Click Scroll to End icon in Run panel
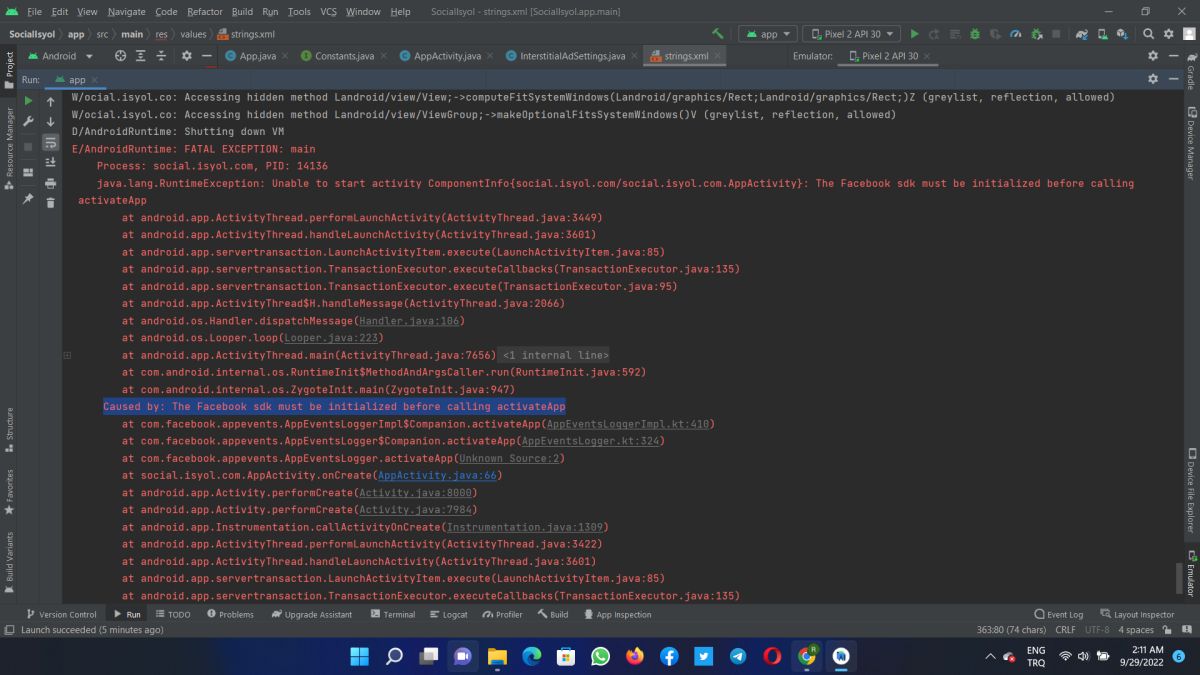This screenshot has width=1200, height=675. coord(50,162)
